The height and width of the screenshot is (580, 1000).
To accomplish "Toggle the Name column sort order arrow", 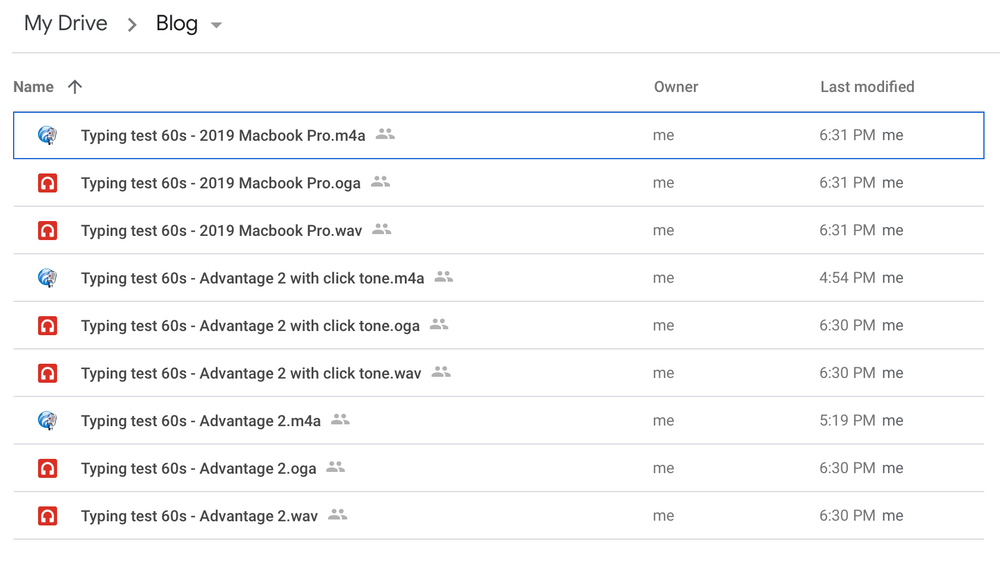I will [x=75, y=87].
